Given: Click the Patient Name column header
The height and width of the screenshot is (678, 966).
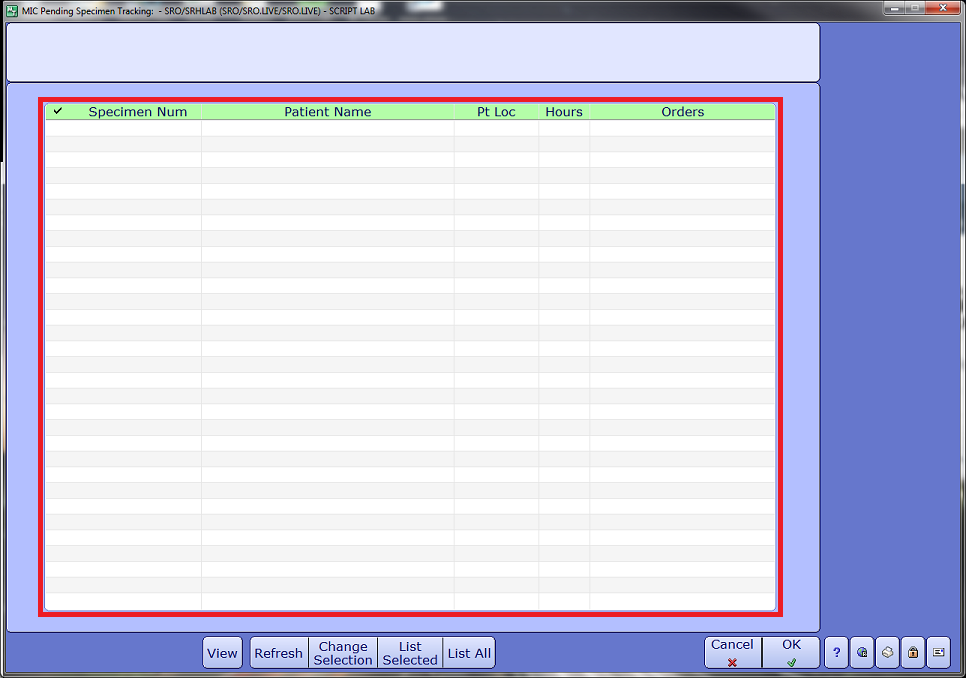Looking at the screenshot, I should point(327,112).
